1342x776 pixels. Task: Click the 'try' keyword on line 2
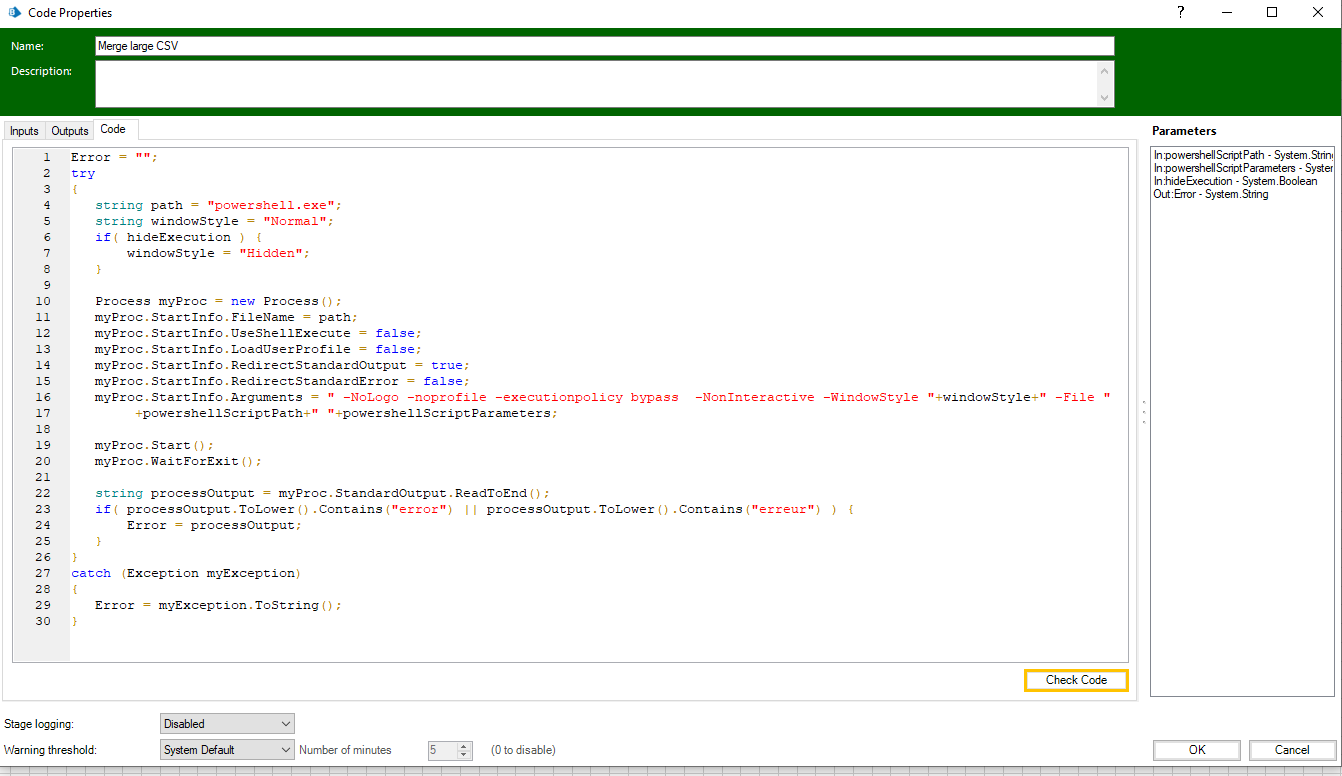tap(83, 173)
